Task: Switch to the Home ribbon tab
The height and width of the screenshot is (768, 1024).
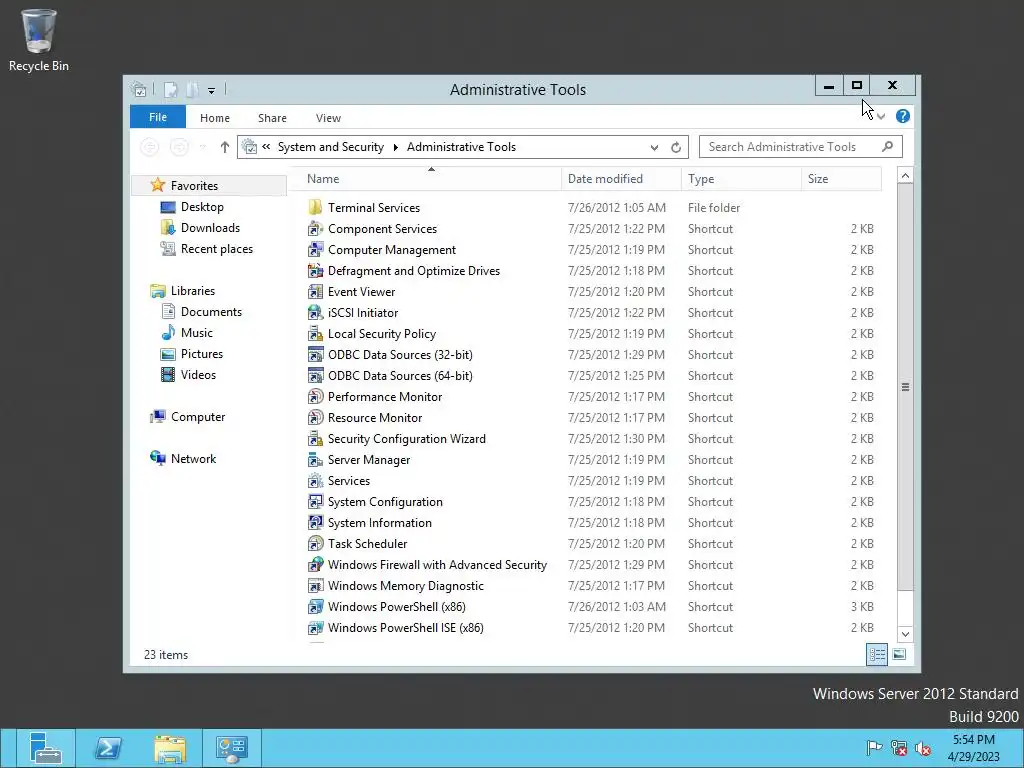Action: (215, 118)
